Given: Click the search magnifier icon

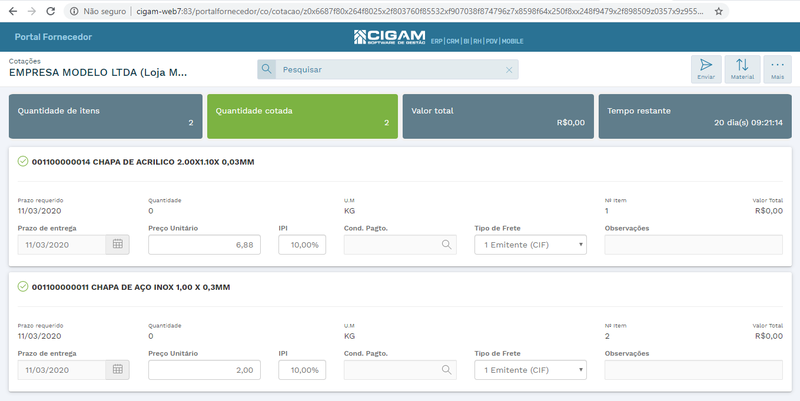Looking at the screenshot, I should [266, 69].
